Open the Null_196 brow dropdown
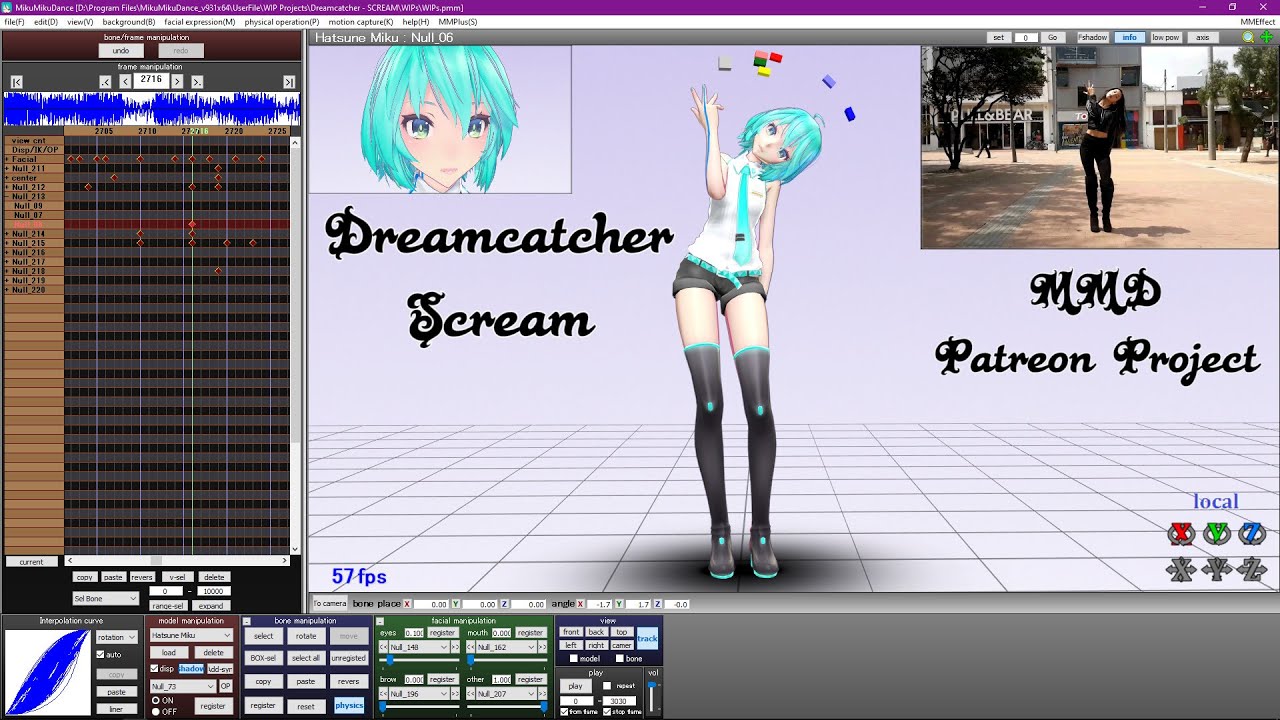The height and width of the screenshot is (720, 1280). coord(419,693)
